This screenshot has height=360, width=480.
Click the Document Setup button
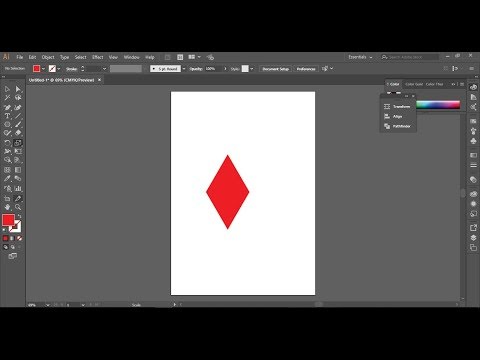point(276,69)
